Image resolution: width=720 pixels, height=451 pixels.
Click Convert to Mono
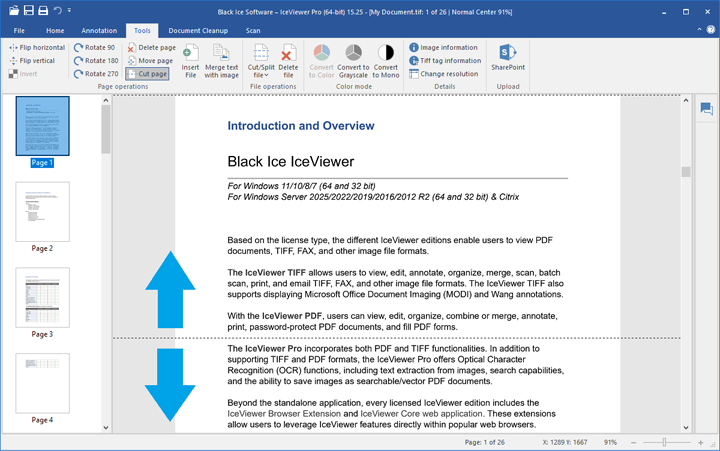386,61
